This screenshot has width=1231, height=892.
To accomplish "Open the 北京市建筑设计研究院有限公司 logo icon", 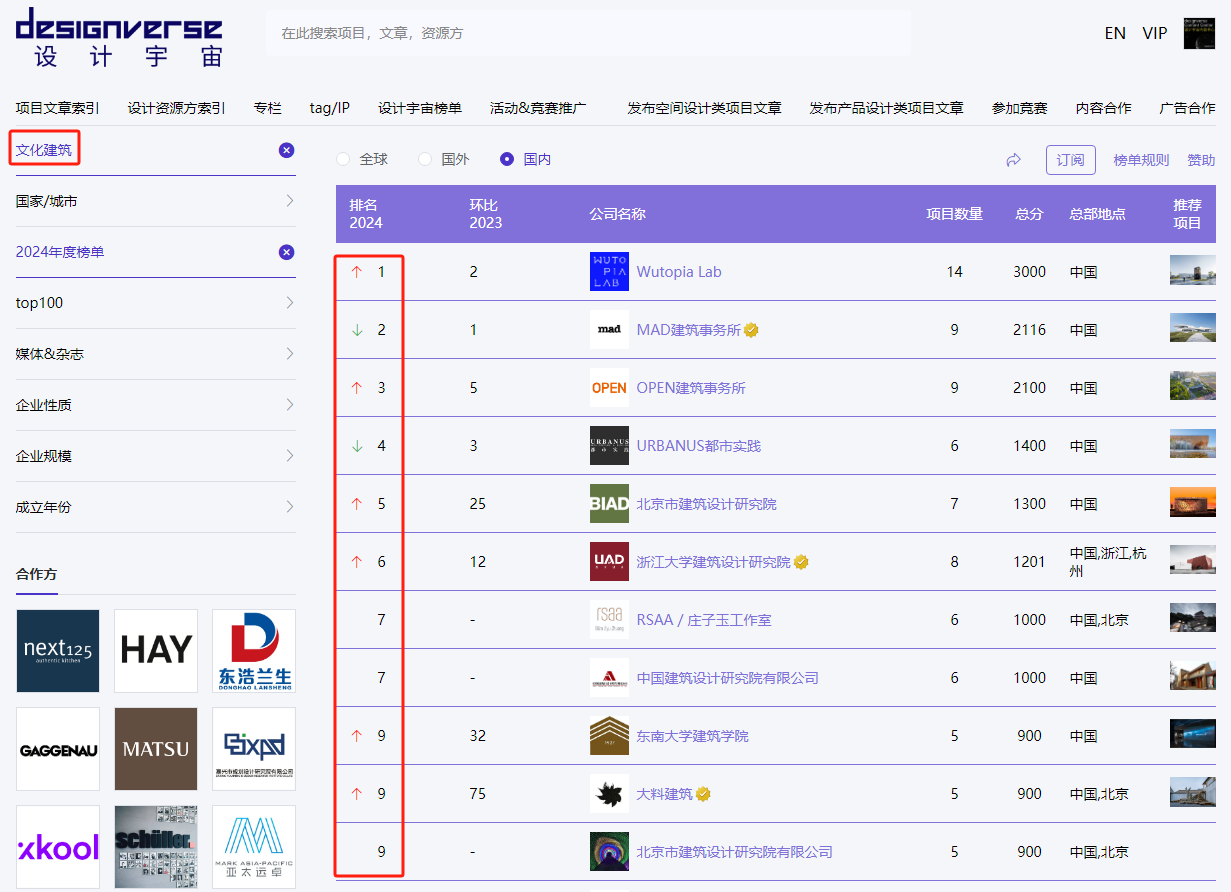I will 609,852.
